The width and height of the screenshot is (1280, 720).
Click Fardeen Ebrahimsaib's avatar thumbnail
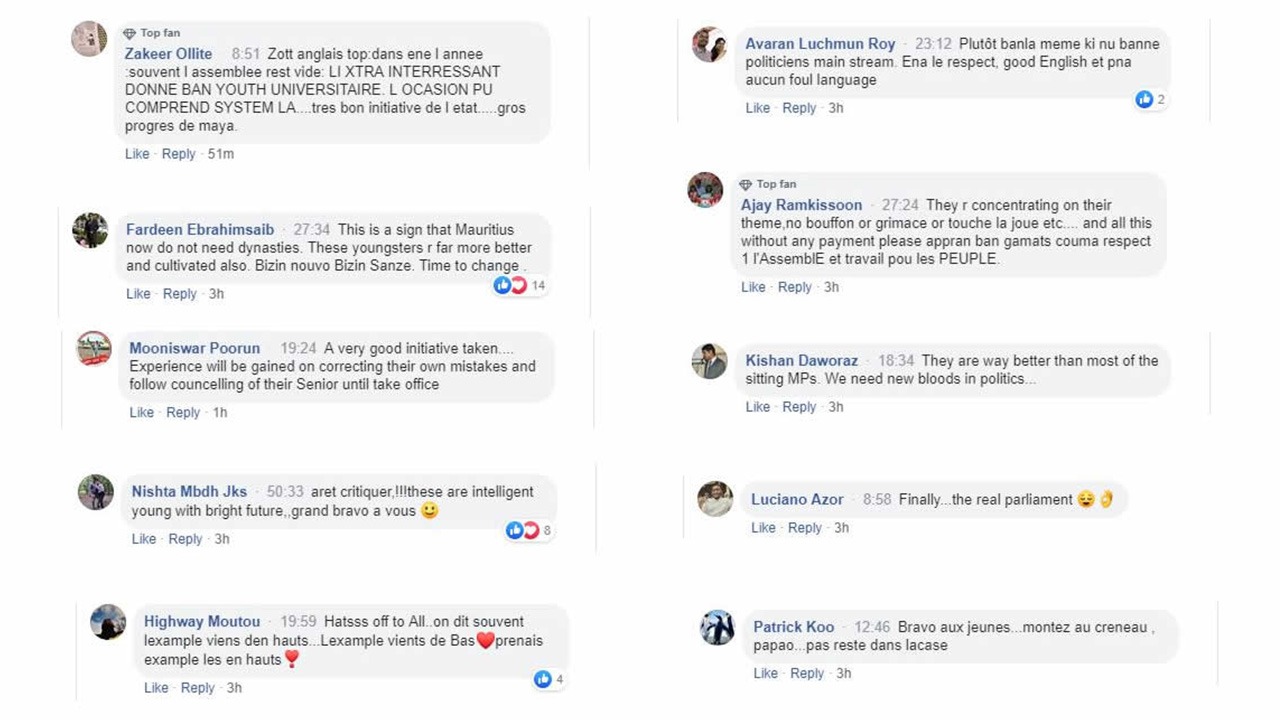pos(90,230)
